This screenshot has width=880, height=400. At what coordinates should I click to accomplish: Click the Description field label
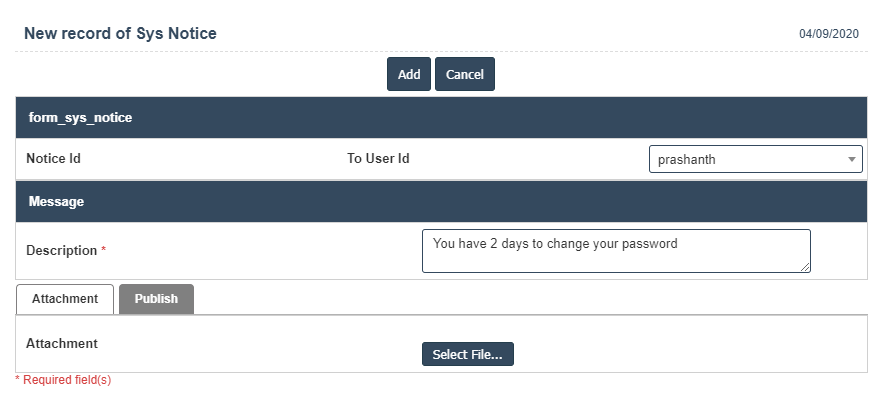61,250
